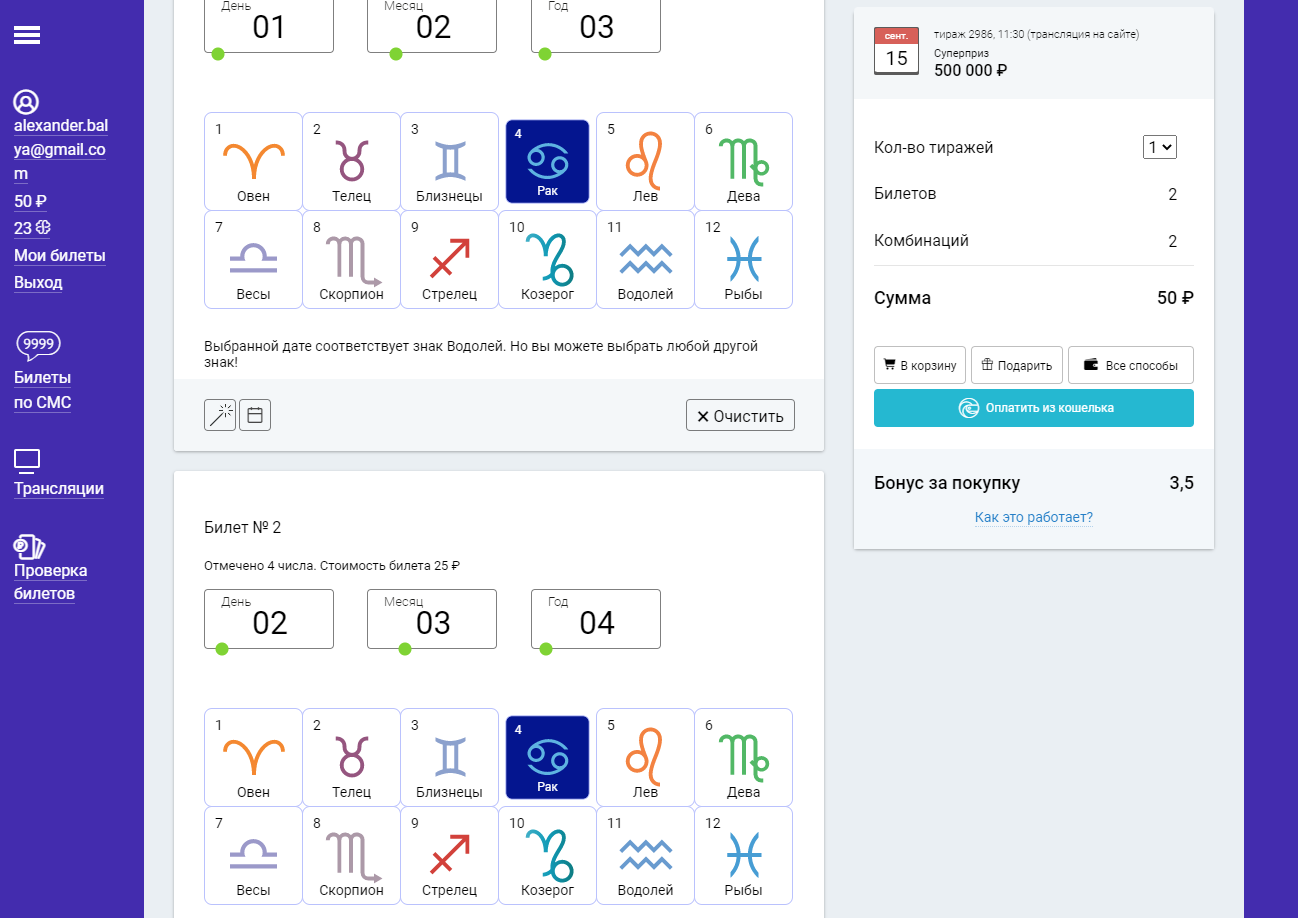Click the user profile avatar icon
The width and height of the screenshot is (1298, 918).
coord(26,102)
